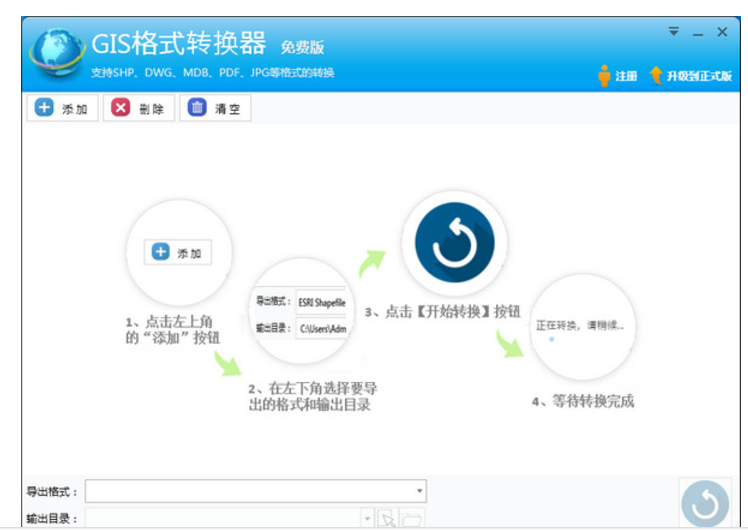748x531 pixels.
Task: Start conversion with bottom-right circular arrow button
Action: coord(705,503)
